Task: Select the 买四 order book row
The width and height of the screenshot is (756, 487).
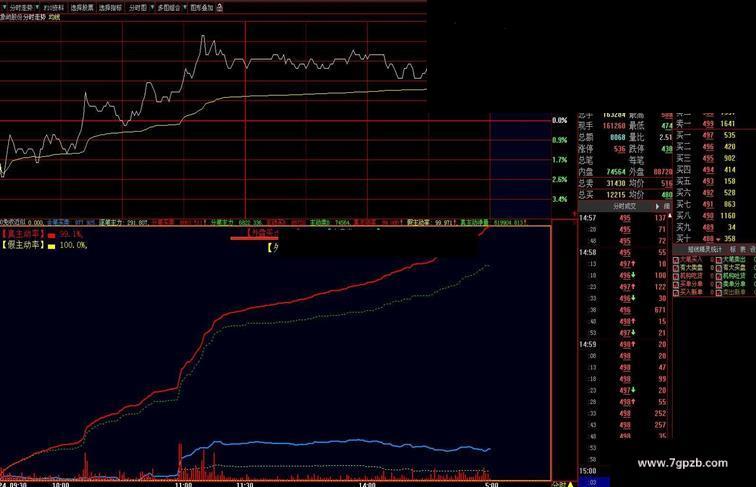Action: (705, 170)
